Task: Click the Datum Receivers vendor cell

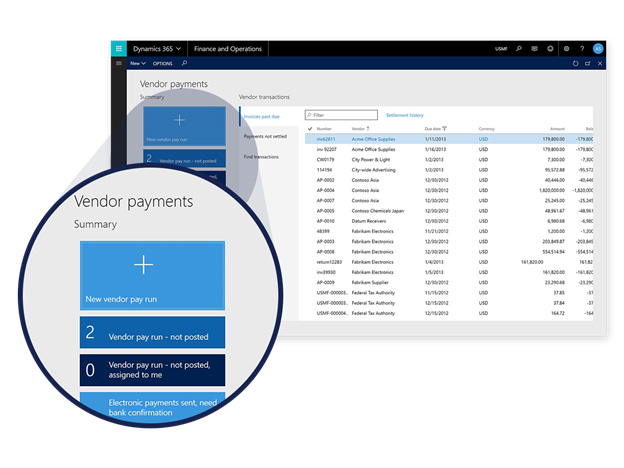Action: click(x=369, y=221)
